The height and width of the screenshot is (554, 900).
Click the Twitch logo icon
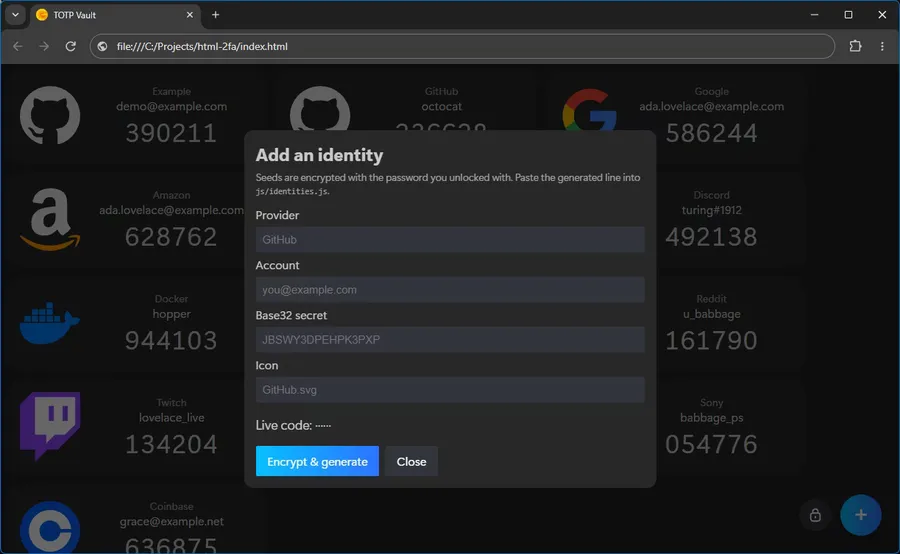tap(50, 426)
